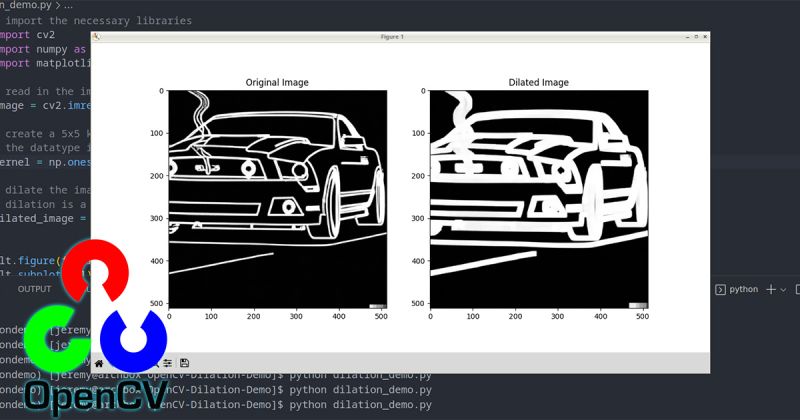
Task: Click the 'np.ones' kernel code line
Action: pyautogui.click(x=45, y=162)
